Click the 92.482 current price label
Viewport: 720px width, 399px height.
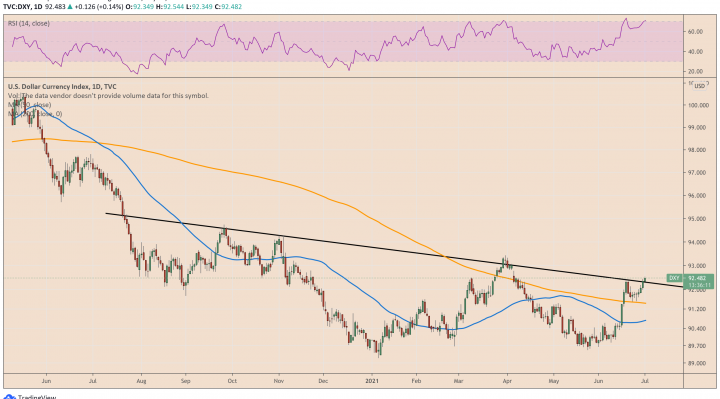(x=698, y=278)
